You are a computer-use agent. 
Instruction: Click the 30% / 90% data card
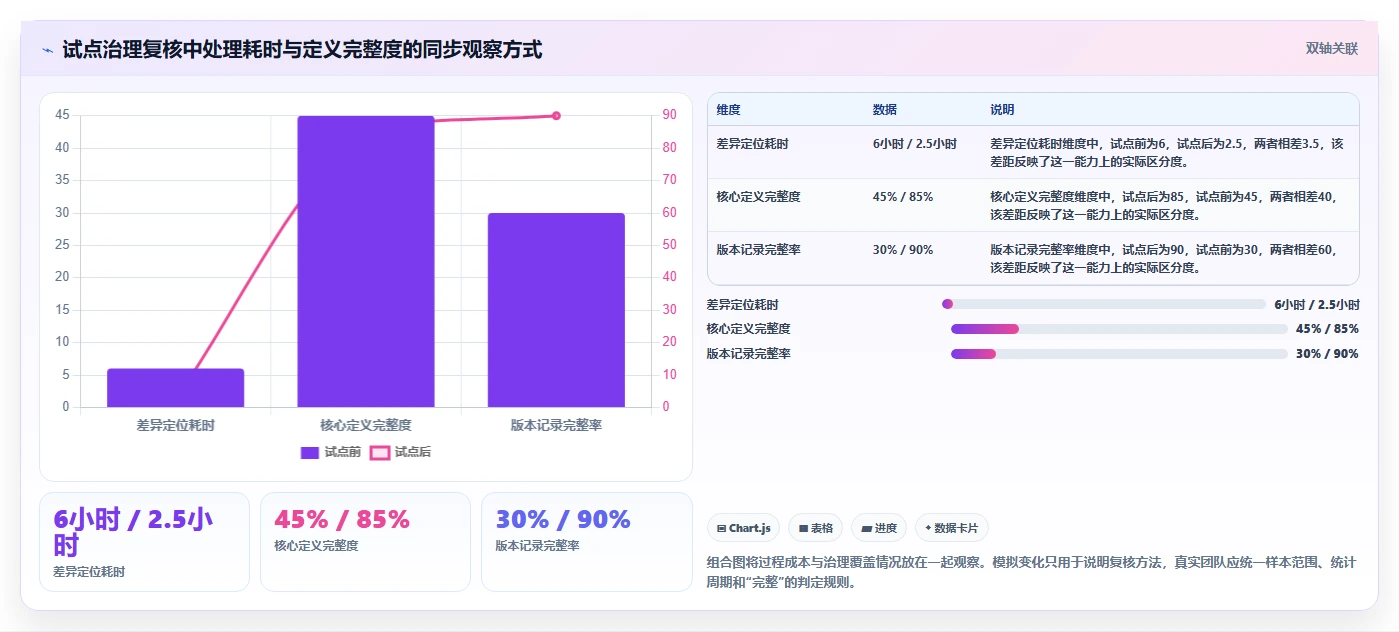click(586, 542)
